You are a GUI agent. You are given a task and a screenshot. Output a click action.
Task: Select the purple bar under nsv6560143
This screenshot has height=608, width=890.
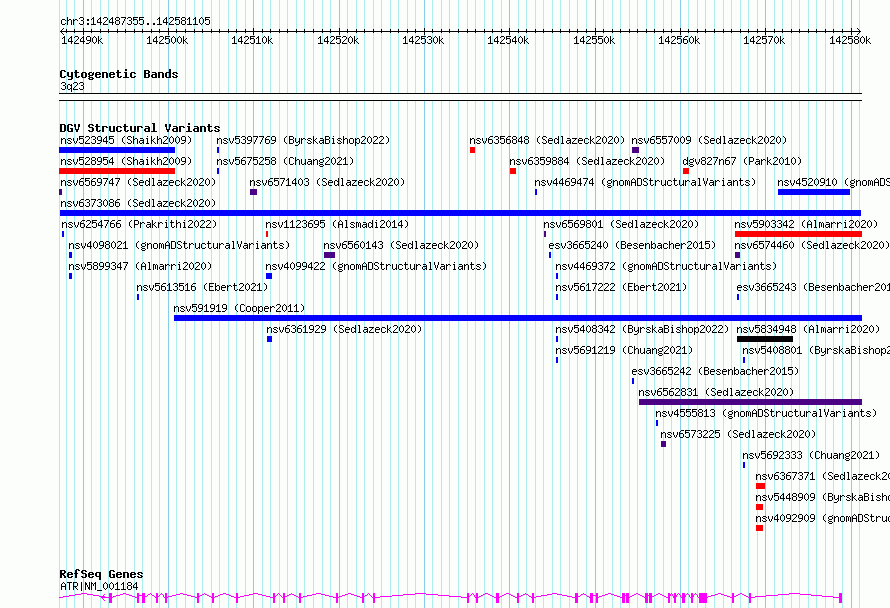(329, 255)
